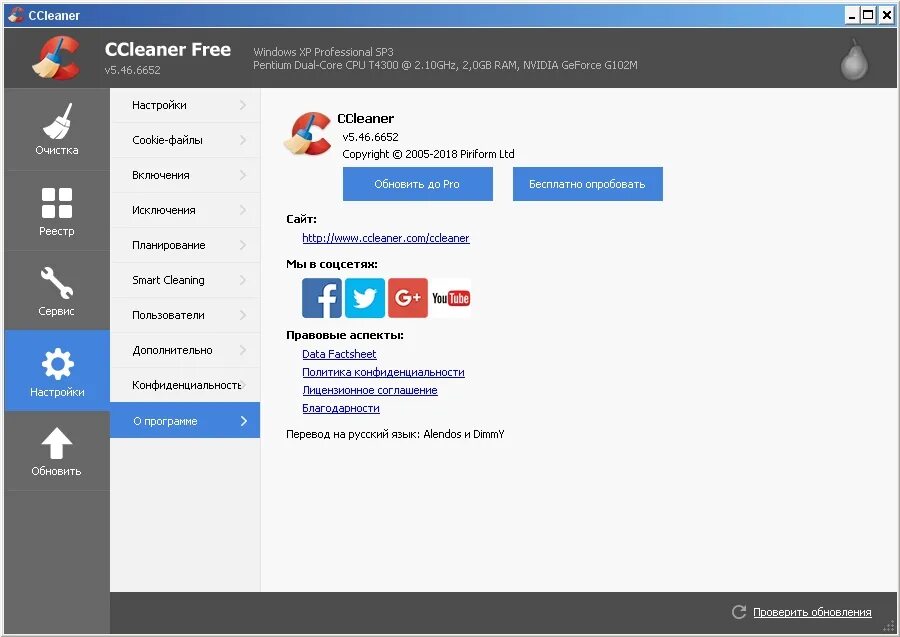This screenshot has width=900, height=637.
Task: Open the YouTube social icon
Action: click(x=451, y=298)
